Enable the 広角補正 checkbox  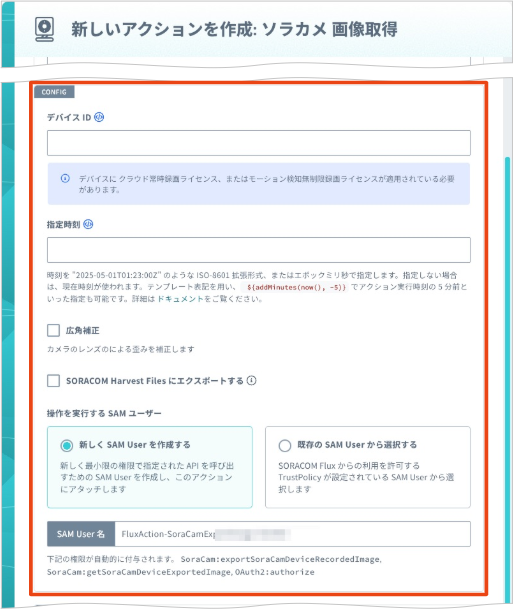pos(53,331)
